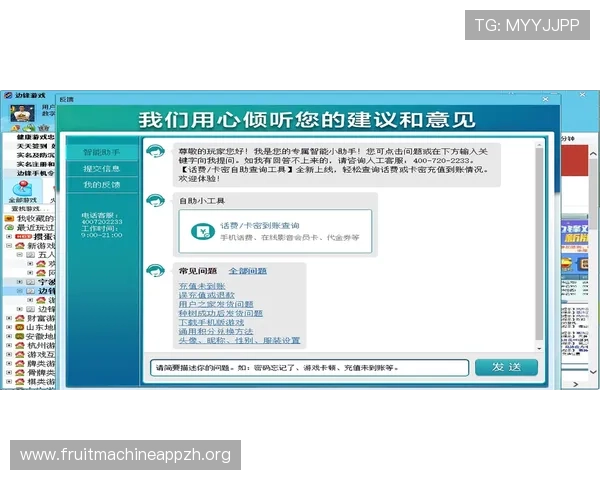
Task: Click main window scroll-down chevron on right panel
Action: point(593,372)
